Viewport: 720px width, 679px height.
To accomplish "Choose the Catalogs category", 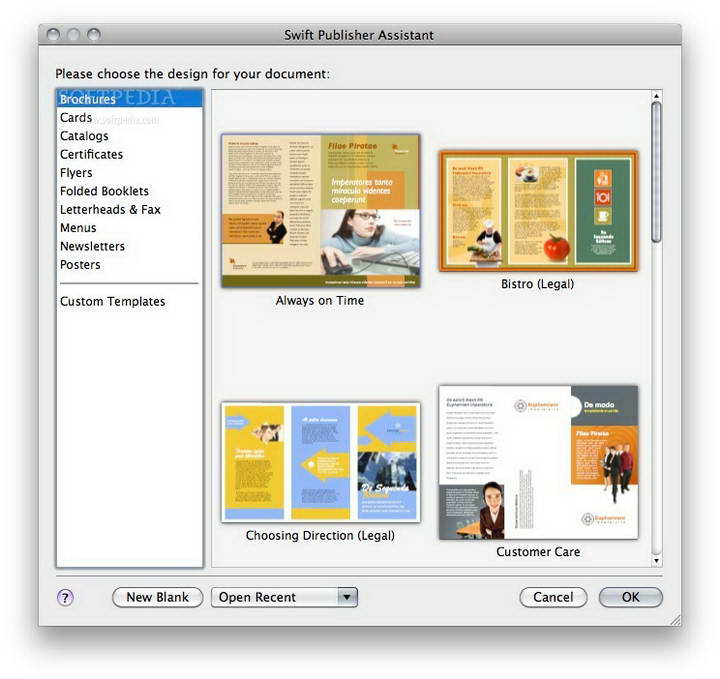I will [x=129, y=136].
